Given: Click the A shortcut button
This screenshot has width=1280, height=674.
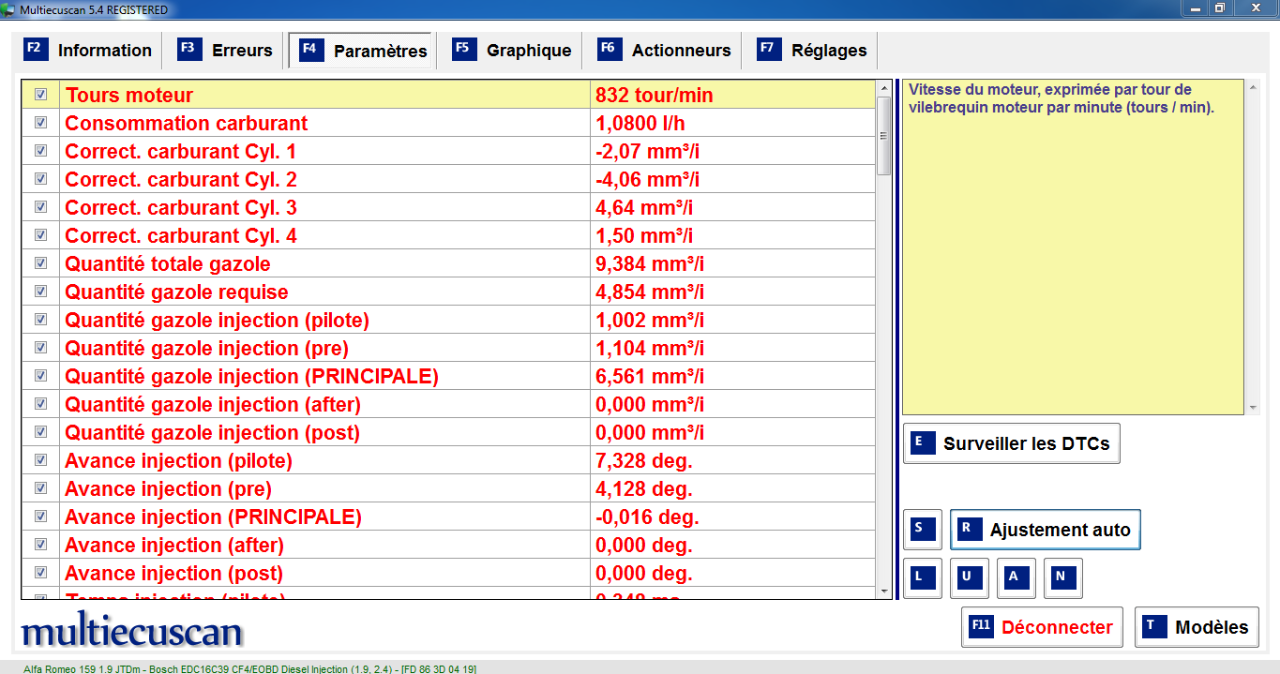Looking at the screenshot, I should 1016,578.
